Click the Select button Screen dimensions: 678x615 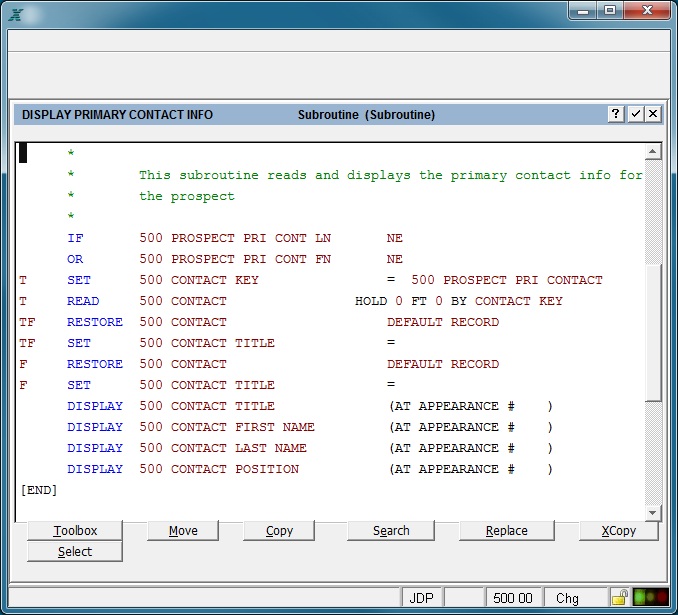click(x=75, y=552)
